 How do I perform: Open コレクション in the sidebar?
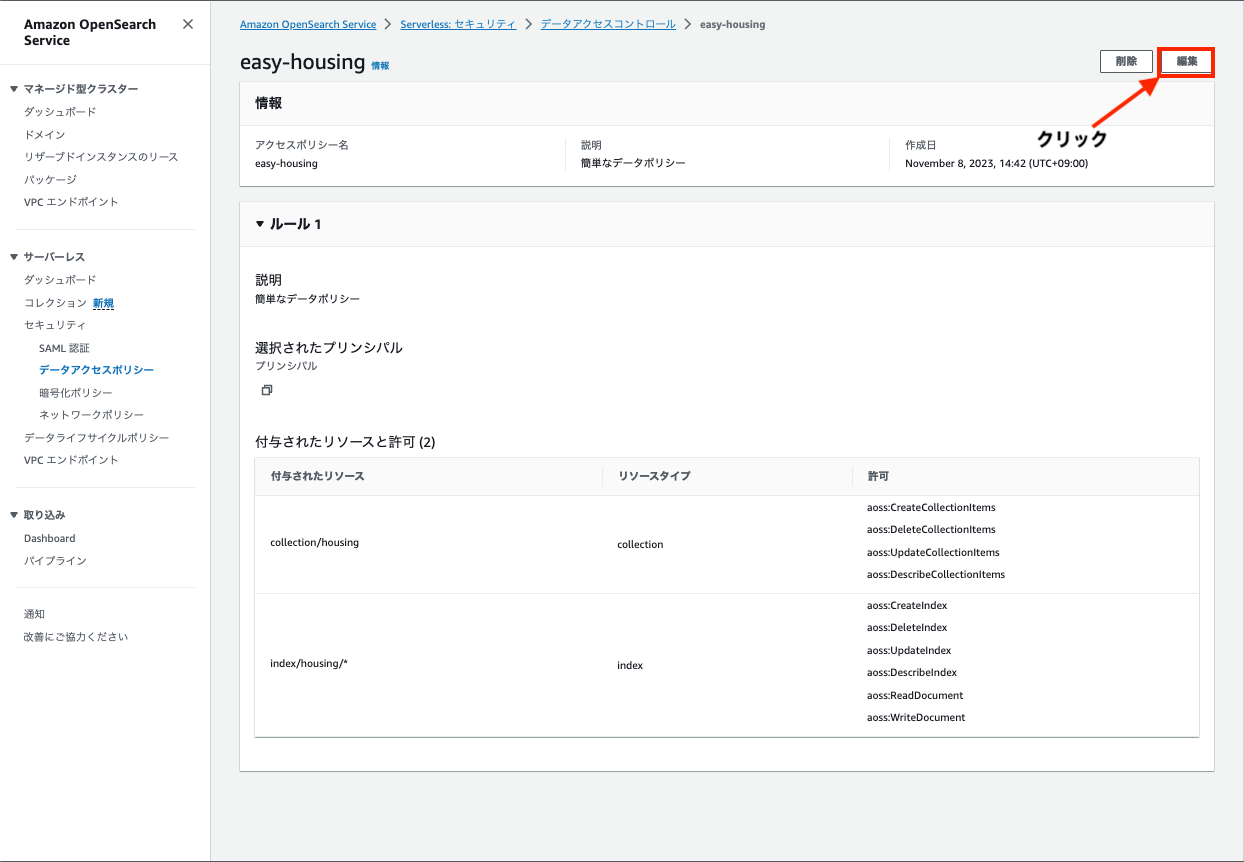(55, 303)
